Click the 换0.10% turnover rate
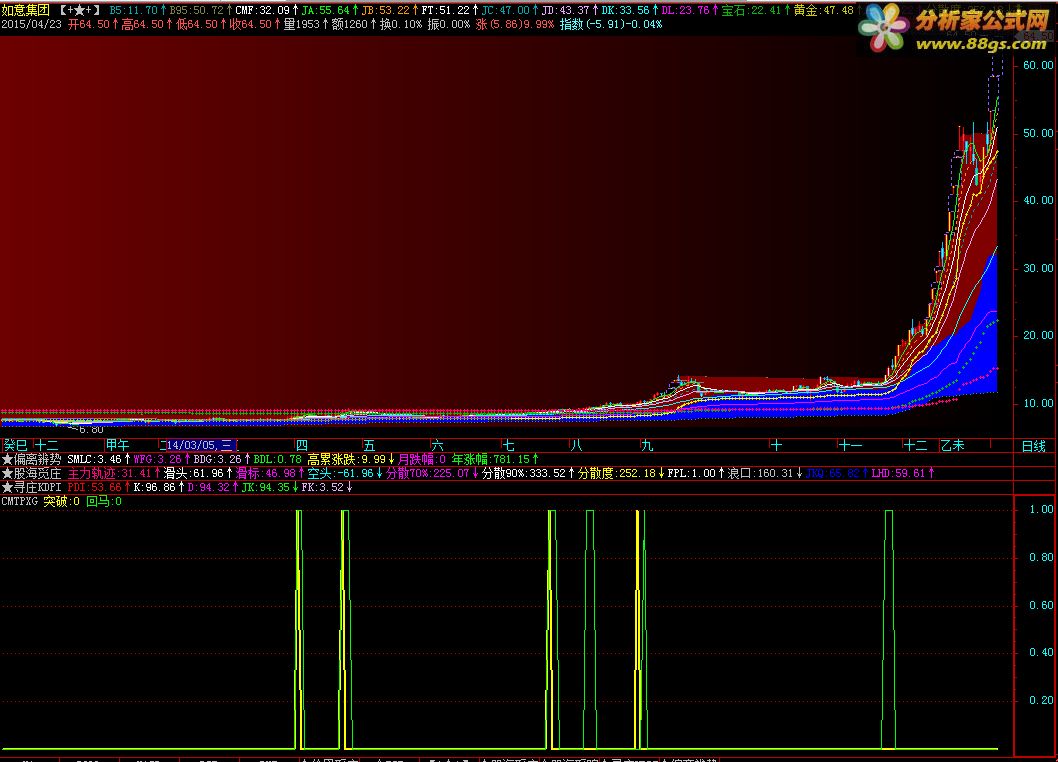Screen dimensions: 1058x762 point(401,24)
